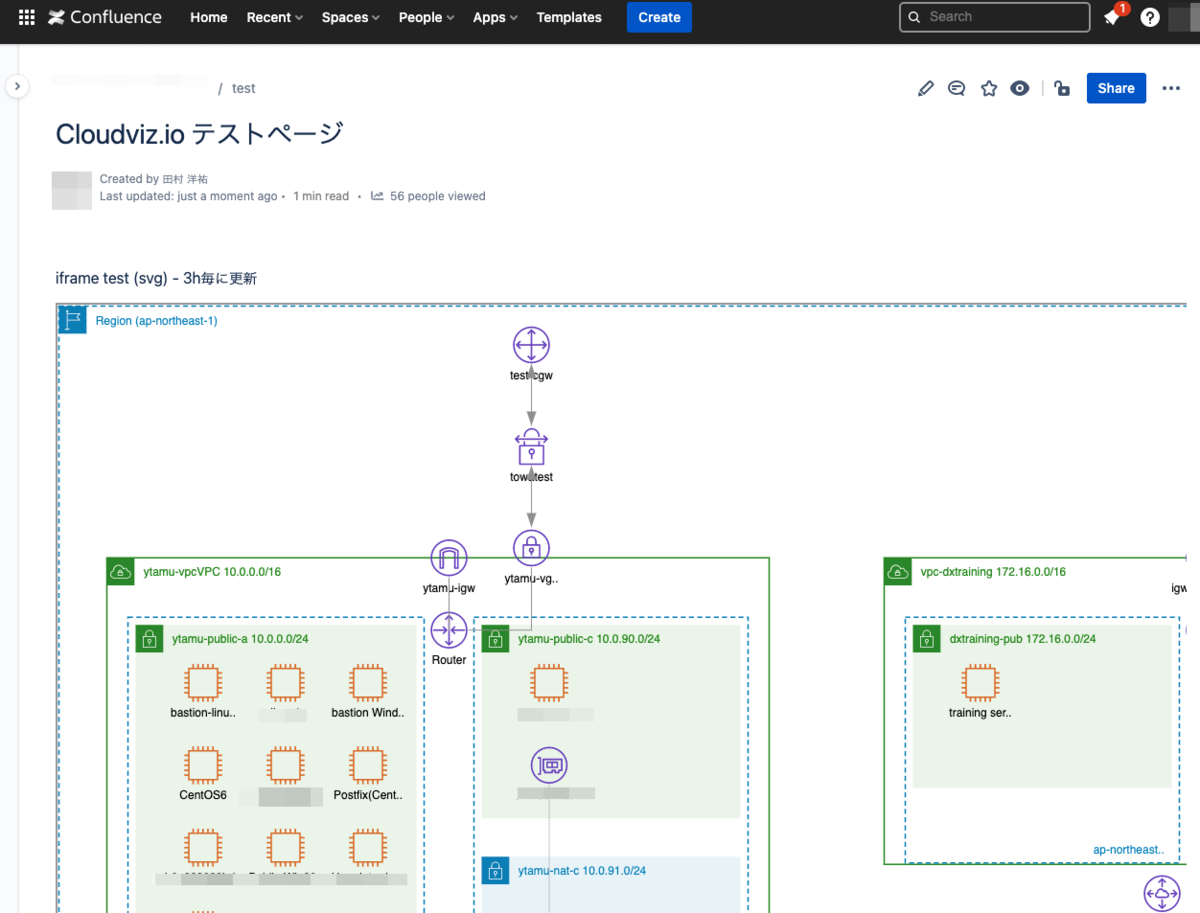Star this page

(989, 88)
